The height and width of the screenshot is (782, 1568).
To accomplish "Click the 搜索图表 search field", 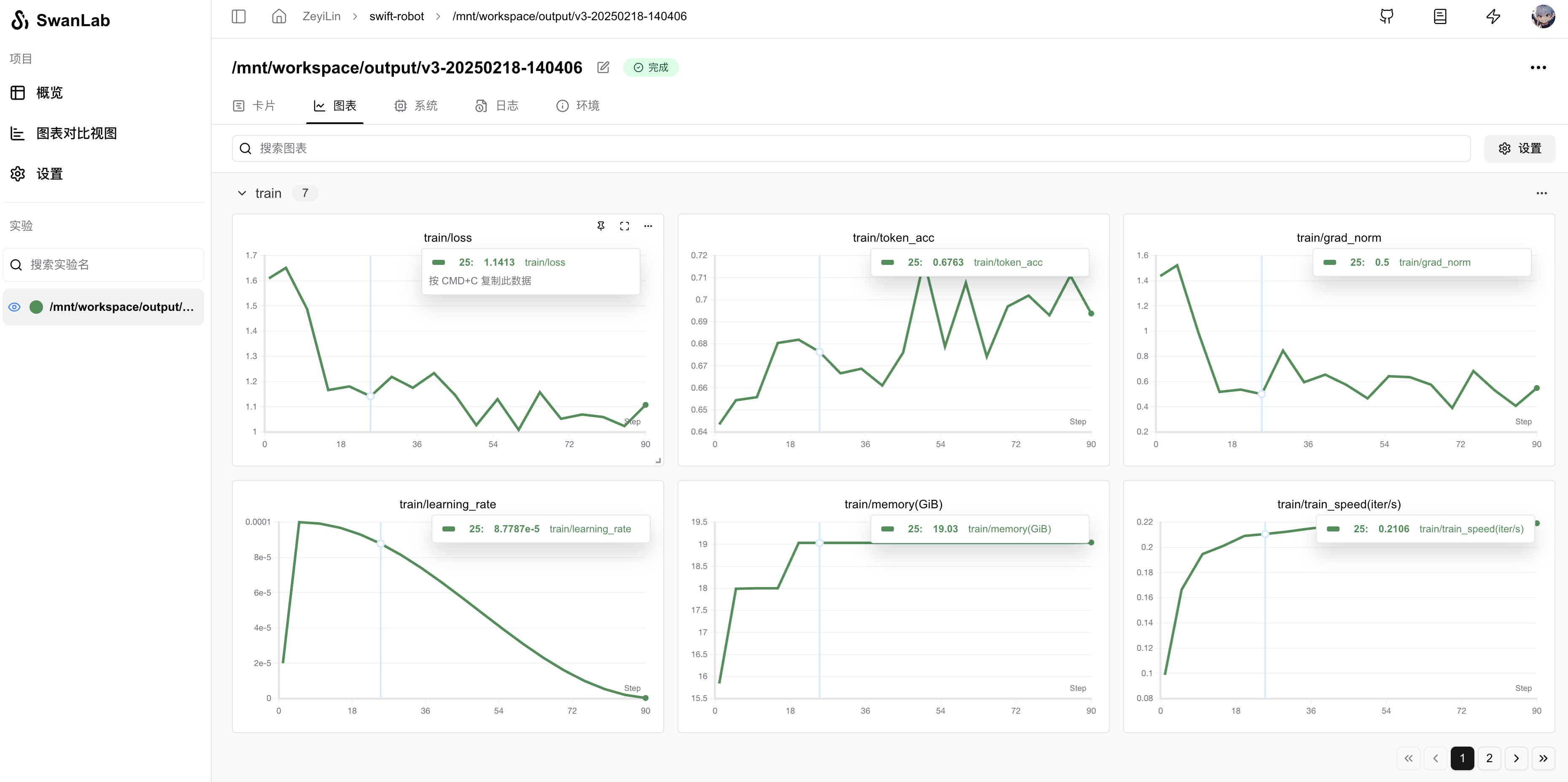I will (x=851, y=148).
